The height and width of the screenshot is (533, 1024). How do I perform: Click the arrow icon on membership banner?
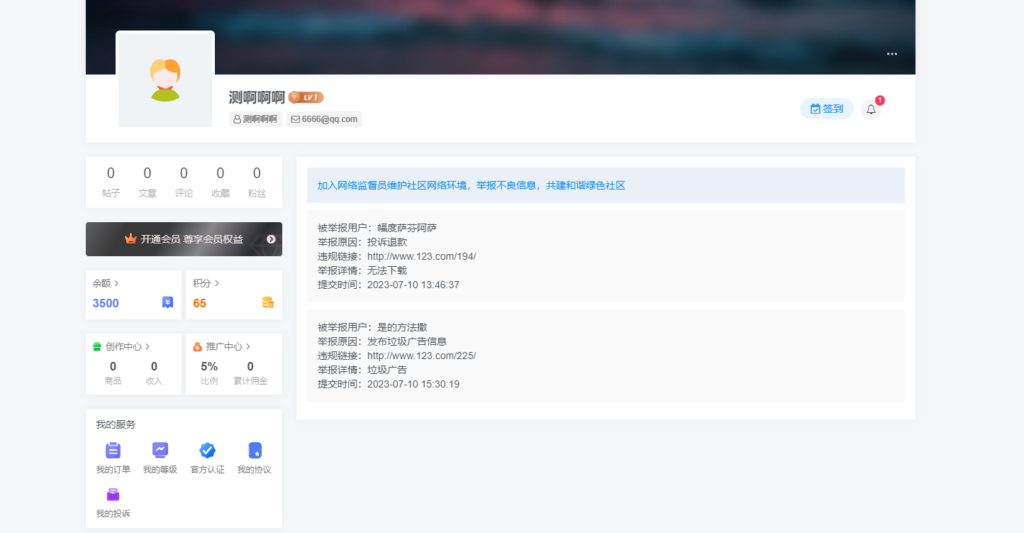coord(271,239)
